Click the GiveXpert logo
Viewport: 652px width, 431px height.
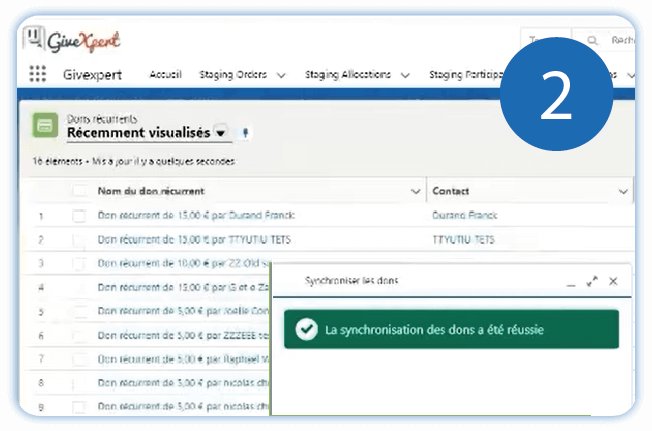(72, 40)
